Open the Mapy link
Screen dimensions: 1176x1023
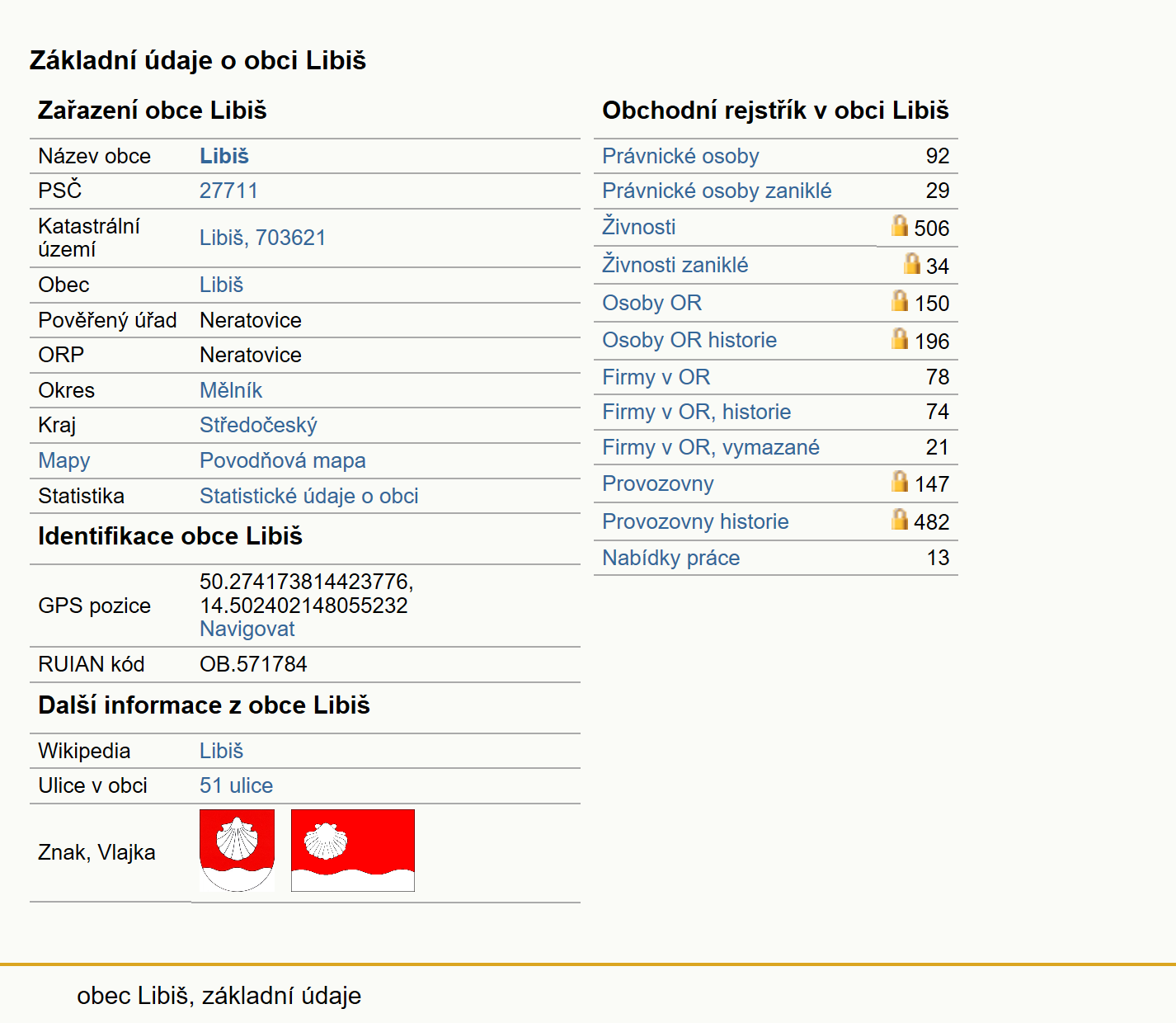pos(64,460)
